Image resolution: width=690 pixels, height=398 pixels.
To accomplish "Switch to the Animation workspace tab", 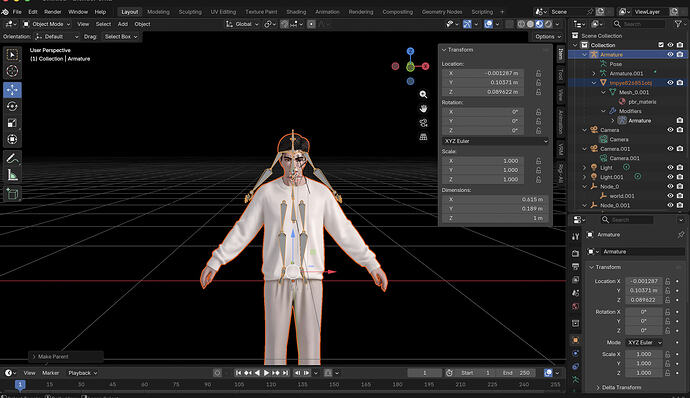I will point(327,12).
